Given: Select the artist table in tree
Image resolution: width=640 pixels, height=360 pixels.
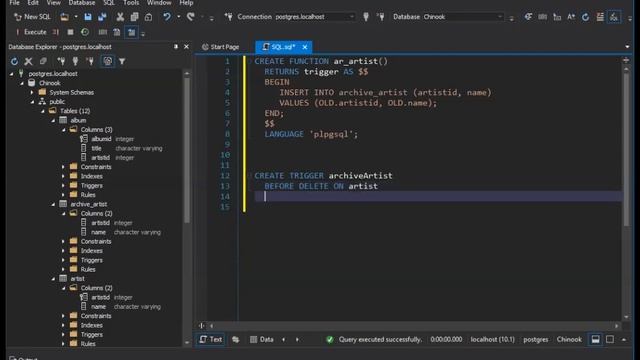Looking at the screenshot, I should point(77,279).
